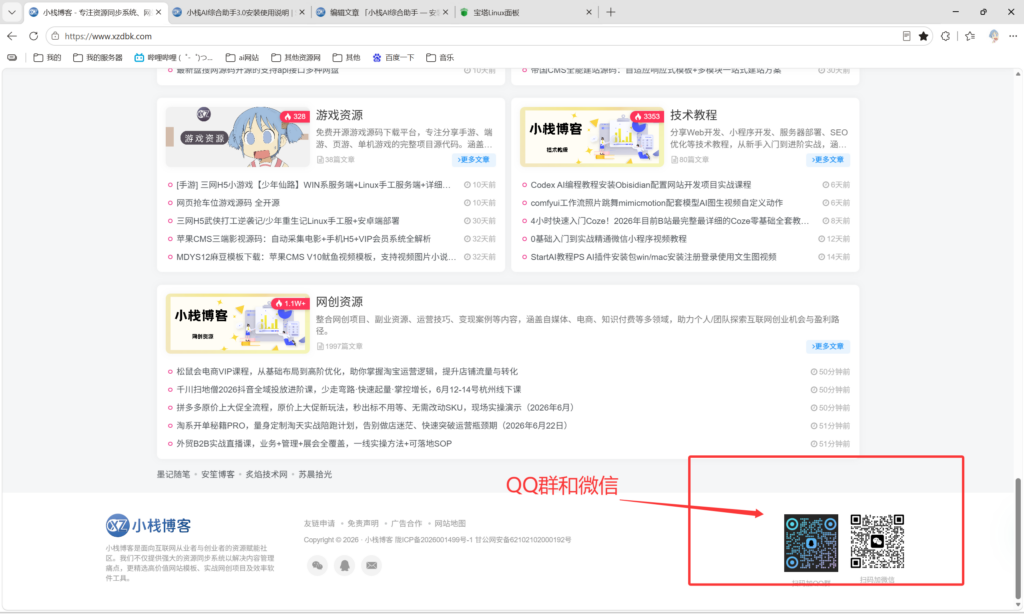
Task: Open the favorites list icon
Action: pos(970,36)
